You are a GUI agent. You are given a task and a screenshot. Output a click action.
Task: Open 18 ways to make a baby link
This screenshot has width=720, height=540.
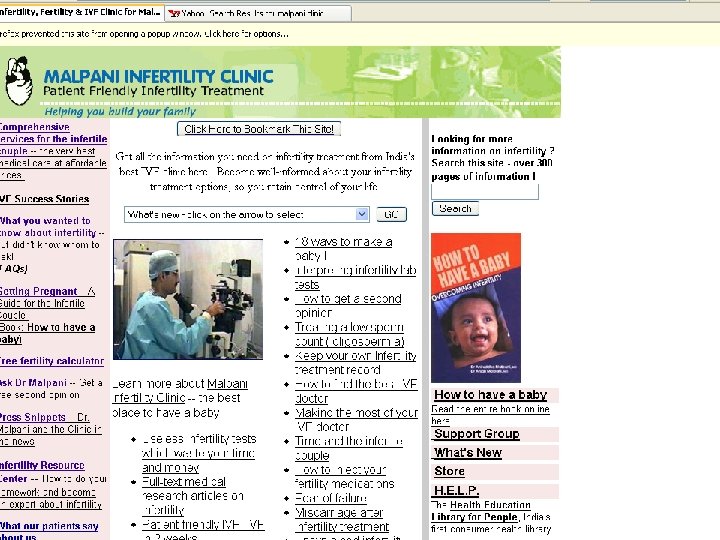[x=343, y=249]
